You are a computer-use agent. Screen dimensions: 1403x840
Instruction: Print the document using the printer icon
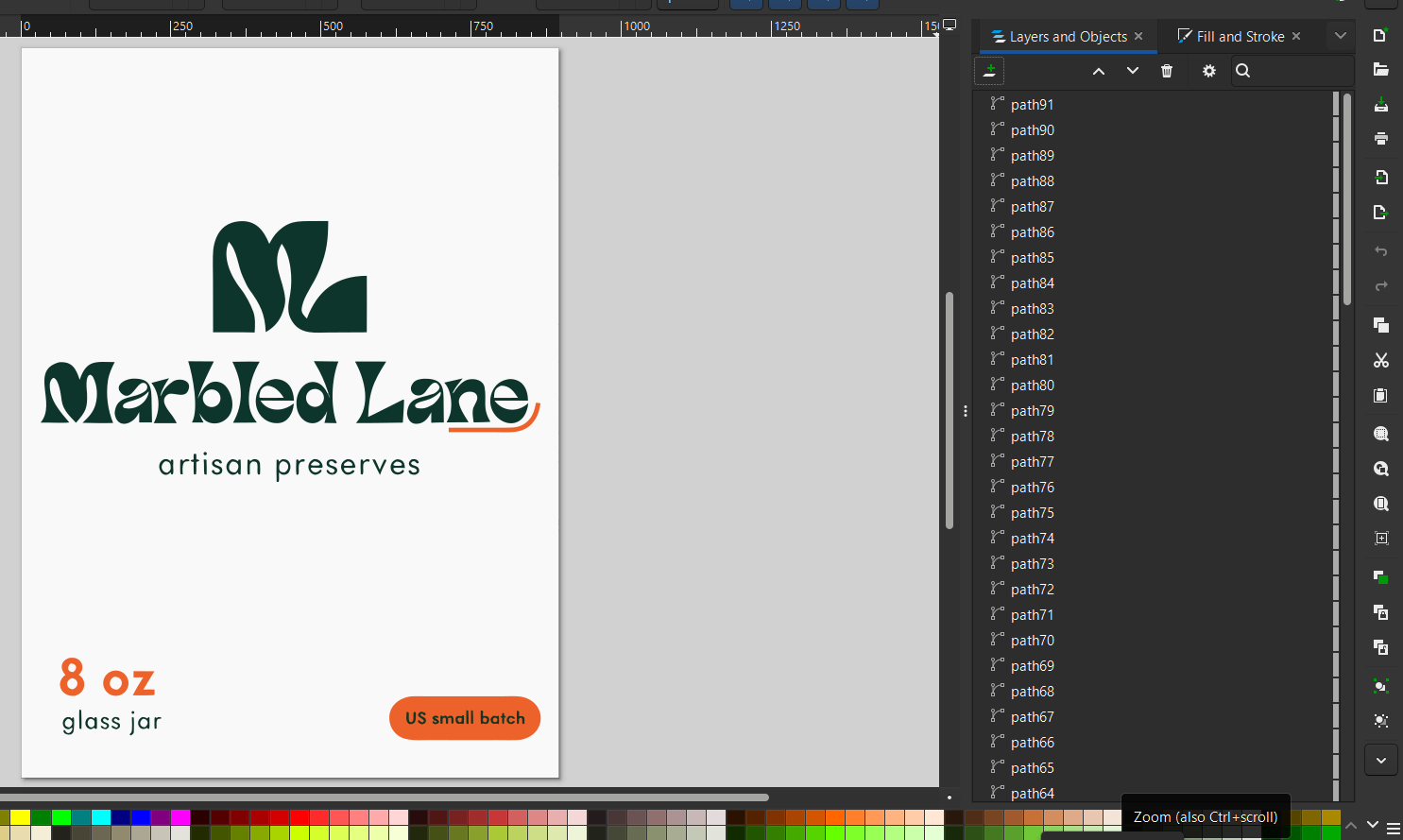pyautogui.click(x=1380, y=139)
